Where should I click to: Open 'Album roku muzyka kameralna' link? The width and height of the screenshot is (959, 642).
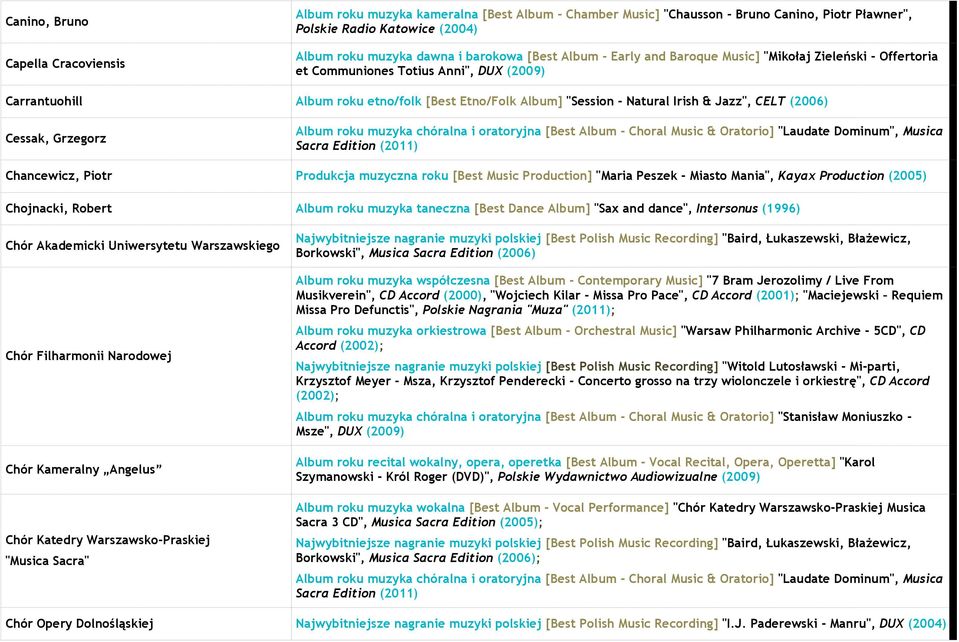[387, 14]
